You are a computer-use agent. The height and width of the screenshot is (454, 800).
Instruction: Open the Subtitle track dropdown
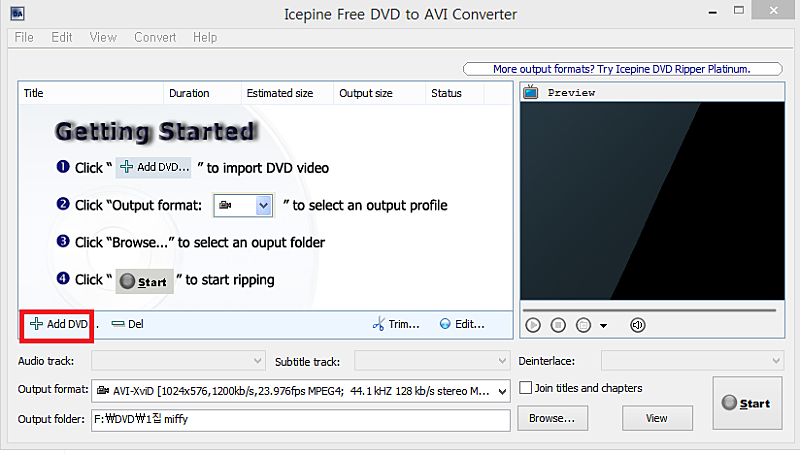432,361
